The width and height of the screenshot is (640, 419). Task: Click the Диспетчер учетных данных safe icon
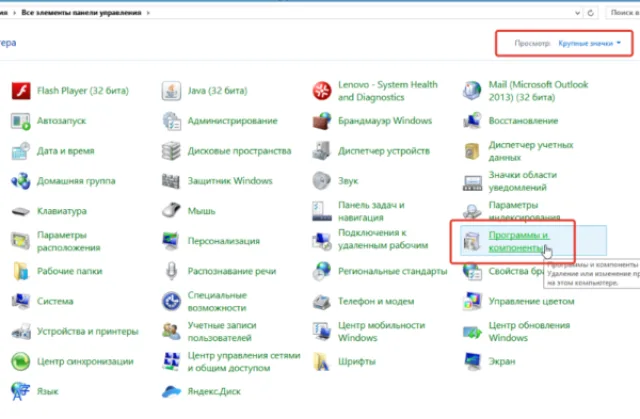click(x=472, y=151)
